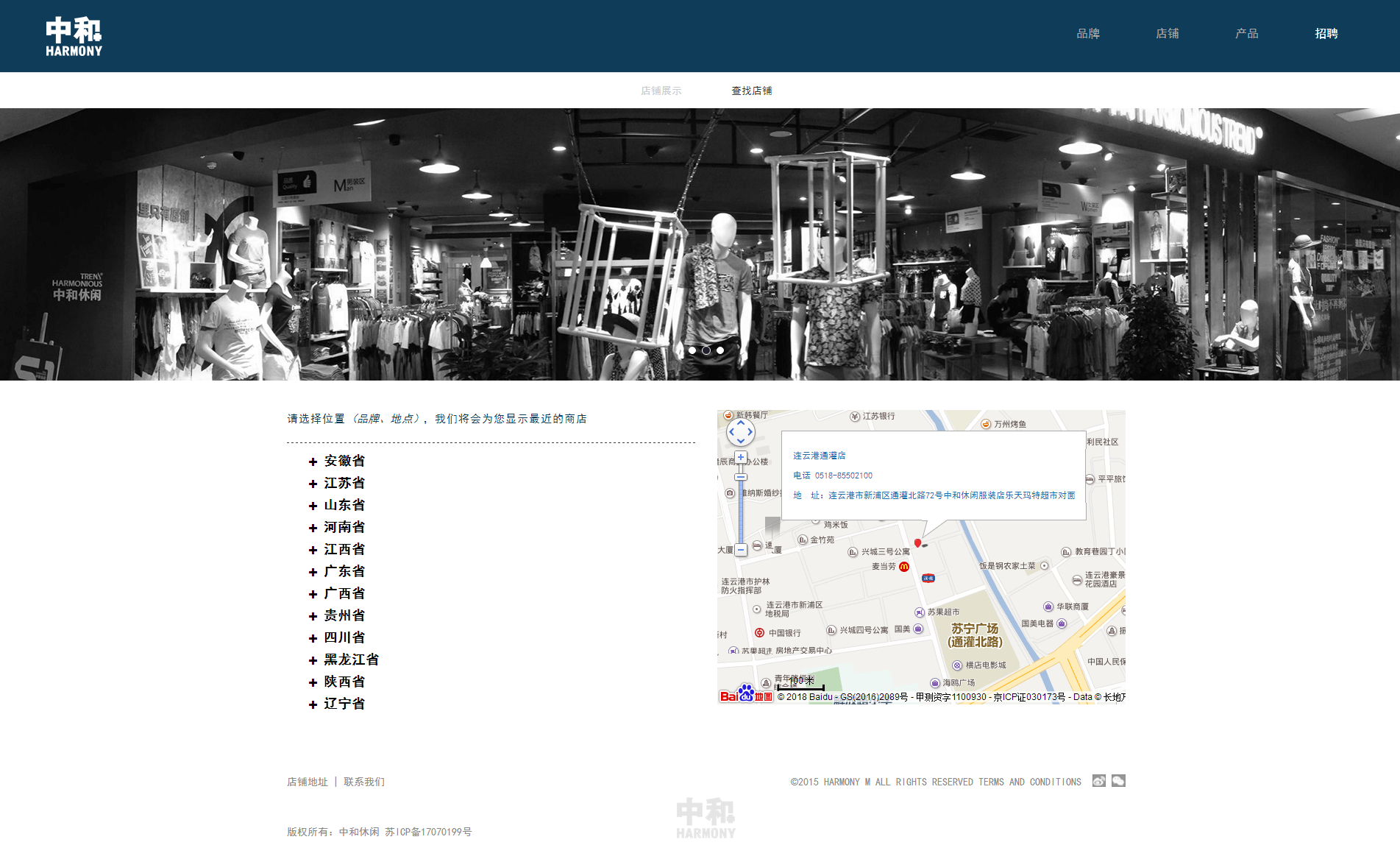The height and width of the screenshot is (859, 1400).
Task: Open the 招聘 navigation menu item
Action: (x=1326, y=34)
